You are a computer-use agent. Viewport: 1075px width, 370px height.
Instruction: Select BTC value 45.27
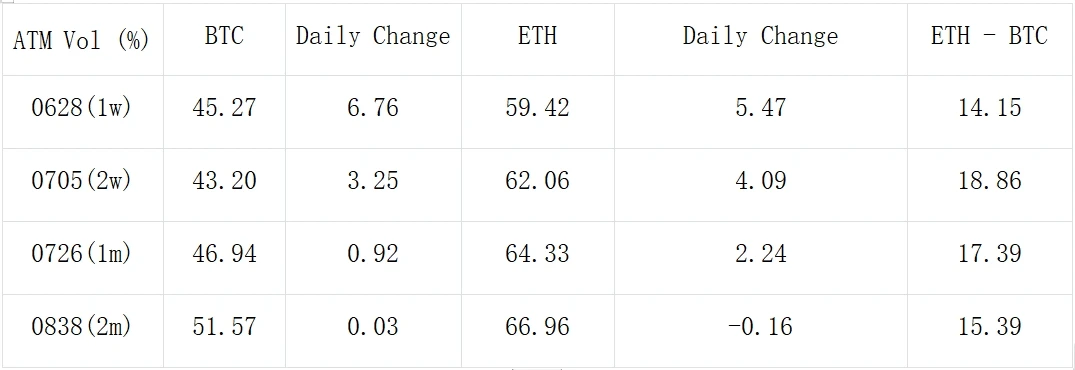point(224,108)
